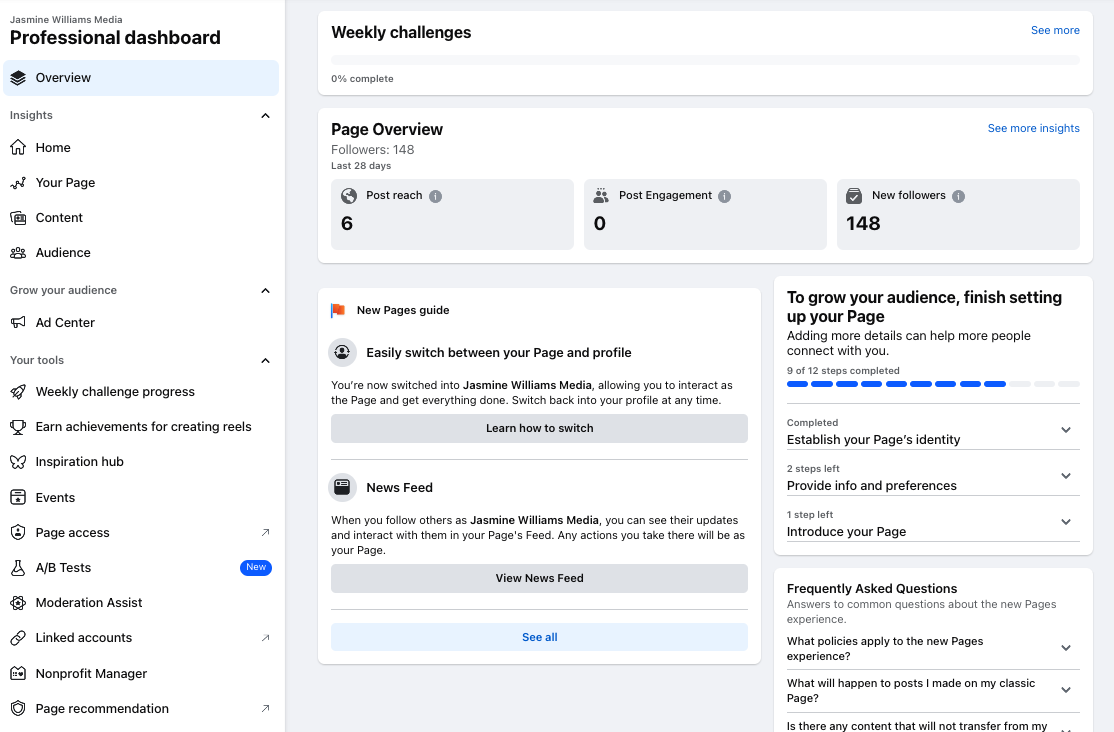Expand the Provide info and preferences section
Viewport: 1114px width, 732px height.
1065,474
